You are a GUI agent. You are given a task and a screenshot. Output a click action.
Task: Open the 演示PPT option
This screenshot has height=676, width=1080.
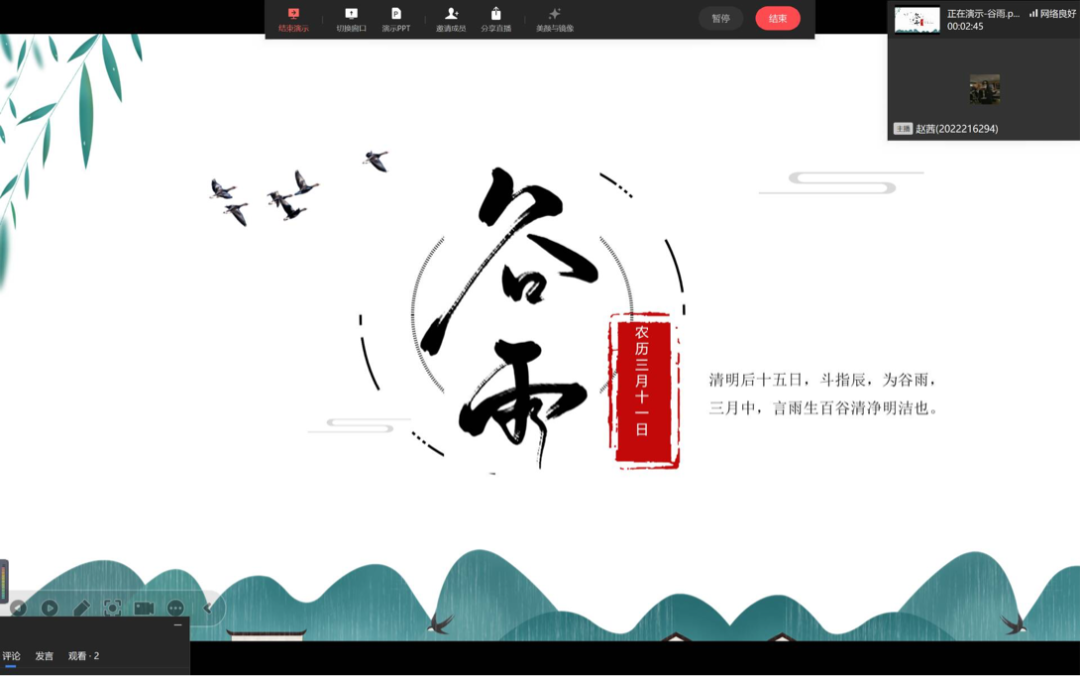click(396, 19)
